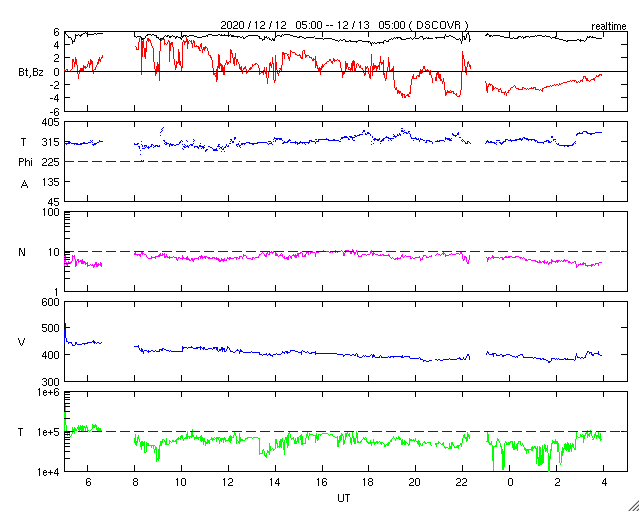Click the "45" tick value
The image size is (640, 512).
pos(53,202)
